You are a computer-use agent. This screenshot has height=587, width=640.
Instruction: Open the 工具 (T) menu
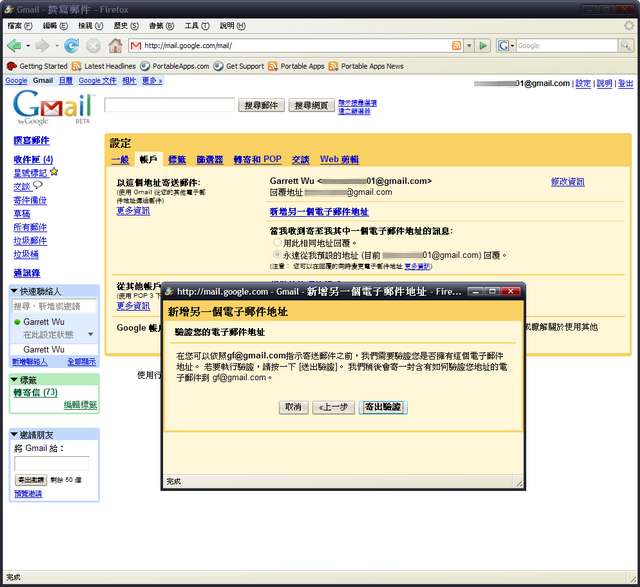pyautogui.click(x=197, y=26)
